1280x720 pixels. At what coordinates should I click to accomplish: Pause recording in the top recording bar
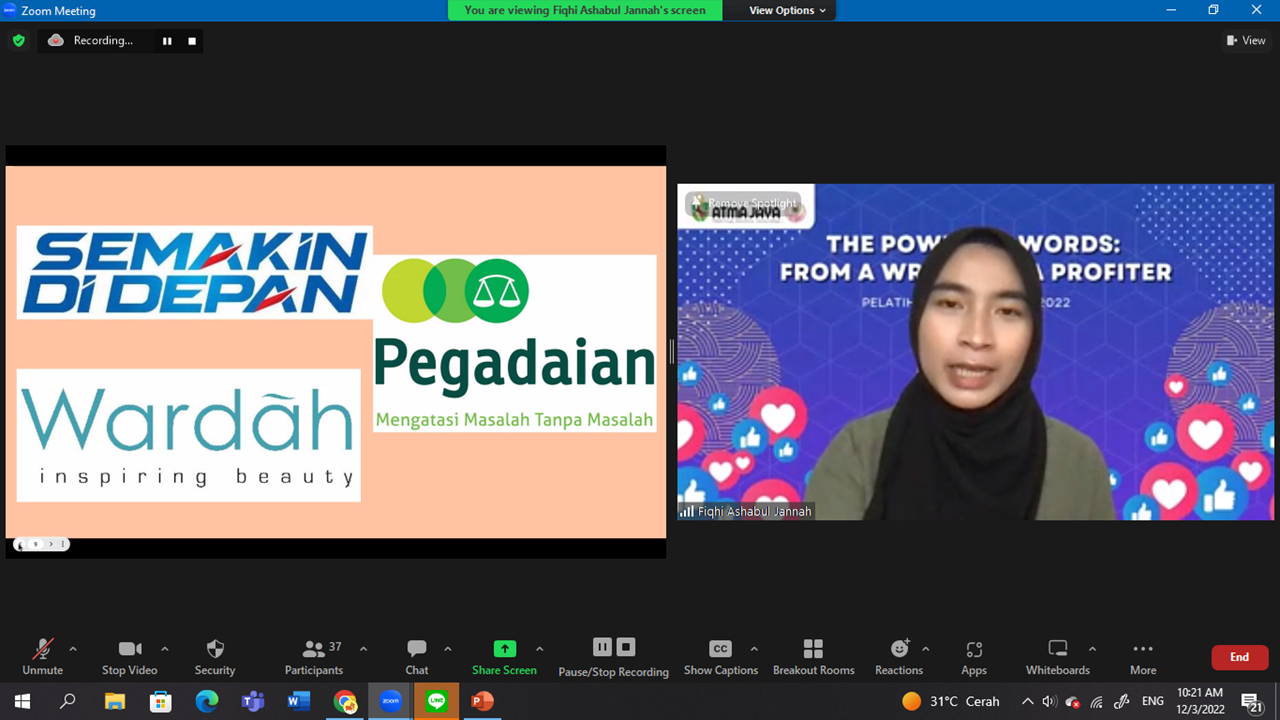point(167,41)
